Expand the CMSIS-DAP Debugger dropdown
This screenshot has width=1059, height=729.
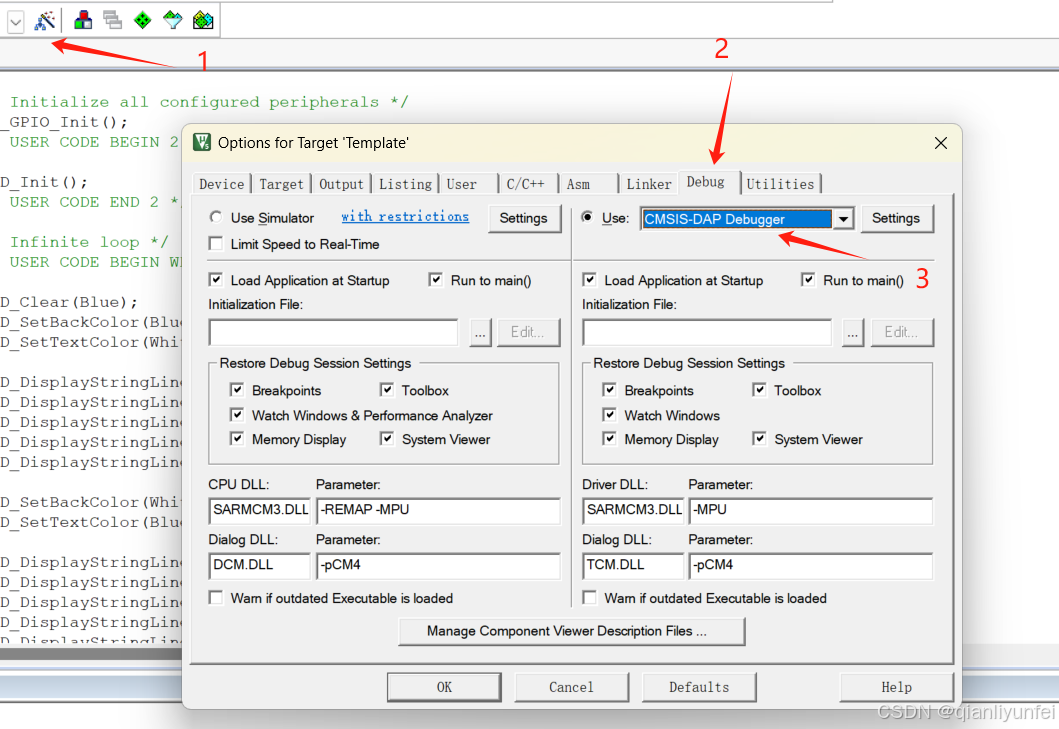pyautogui.click(x=843, y=219)
